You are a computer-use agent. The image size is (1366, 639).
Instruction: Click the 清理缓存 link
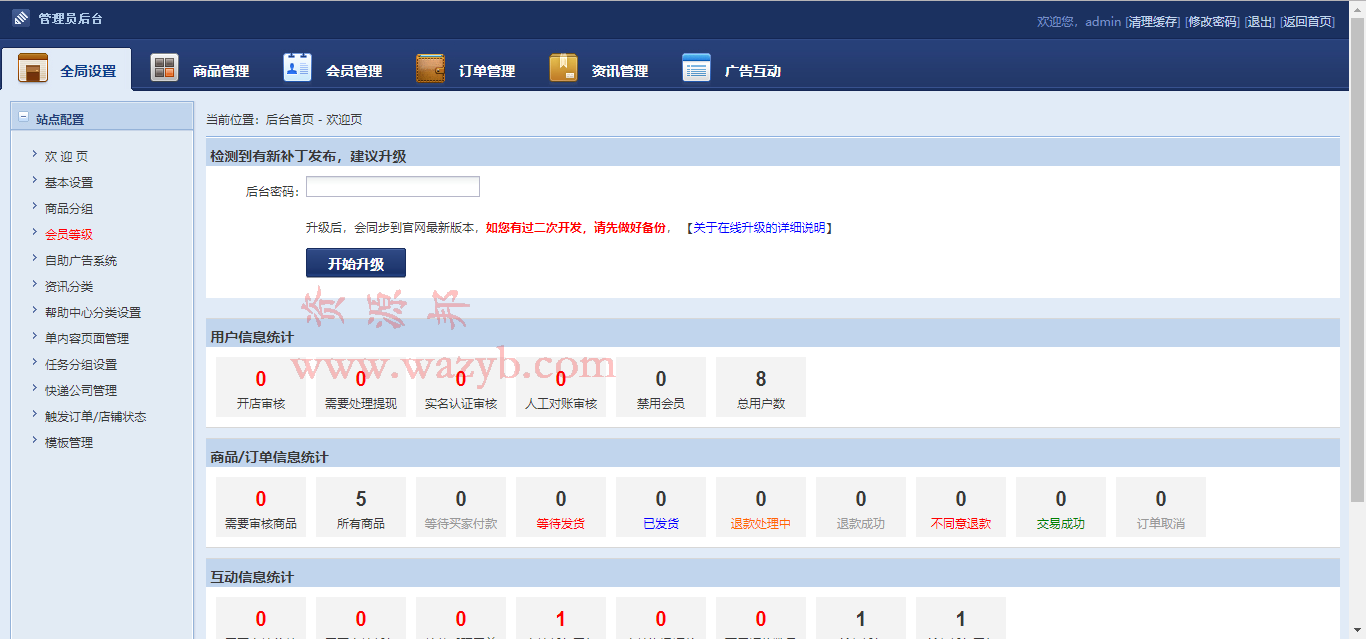[x=1153, y=21]
